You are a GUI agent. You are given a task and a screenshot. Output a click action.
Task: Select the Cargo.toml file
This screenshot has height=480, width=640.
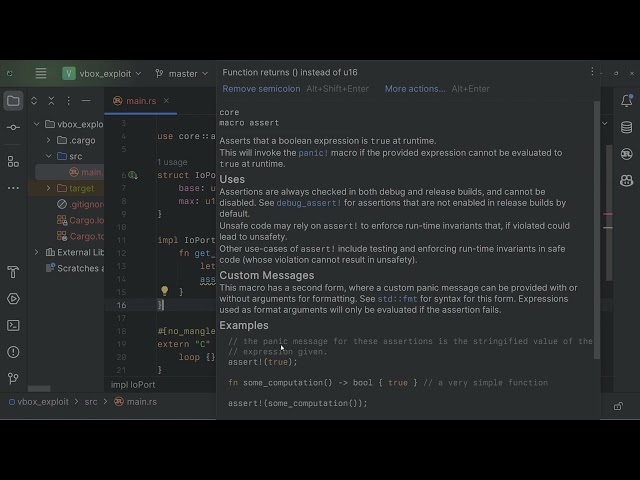click(80, 236)
